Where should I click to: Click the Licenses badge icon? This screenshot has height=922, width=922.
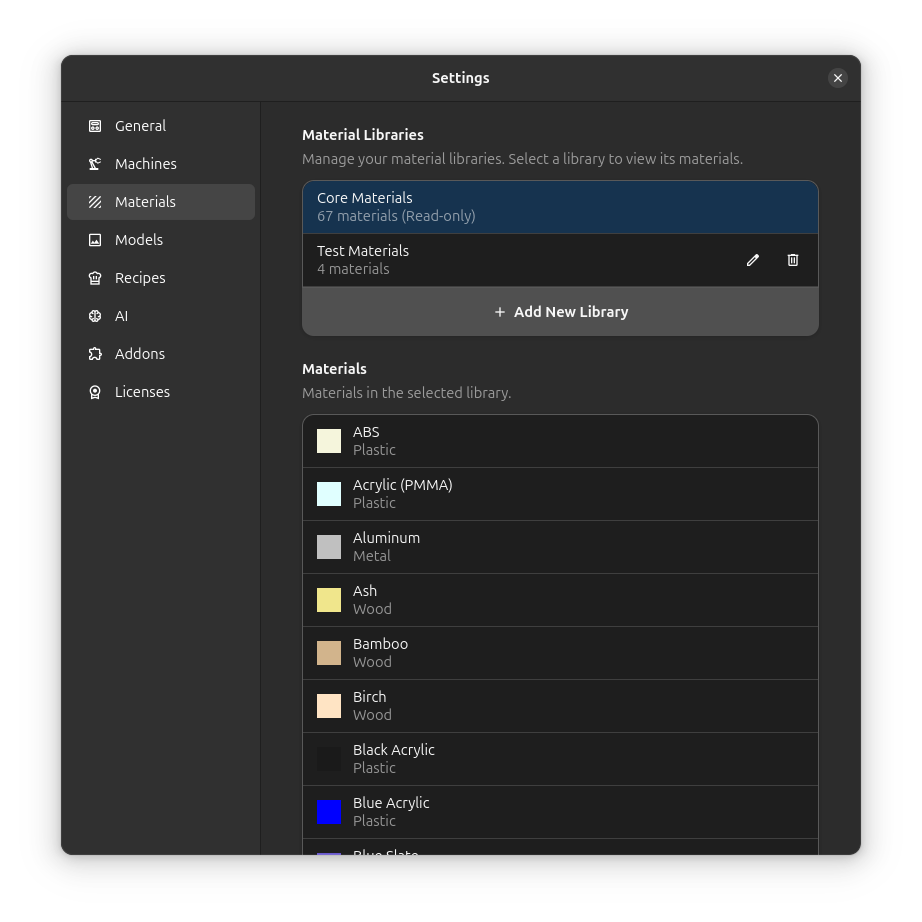point(95,392)
